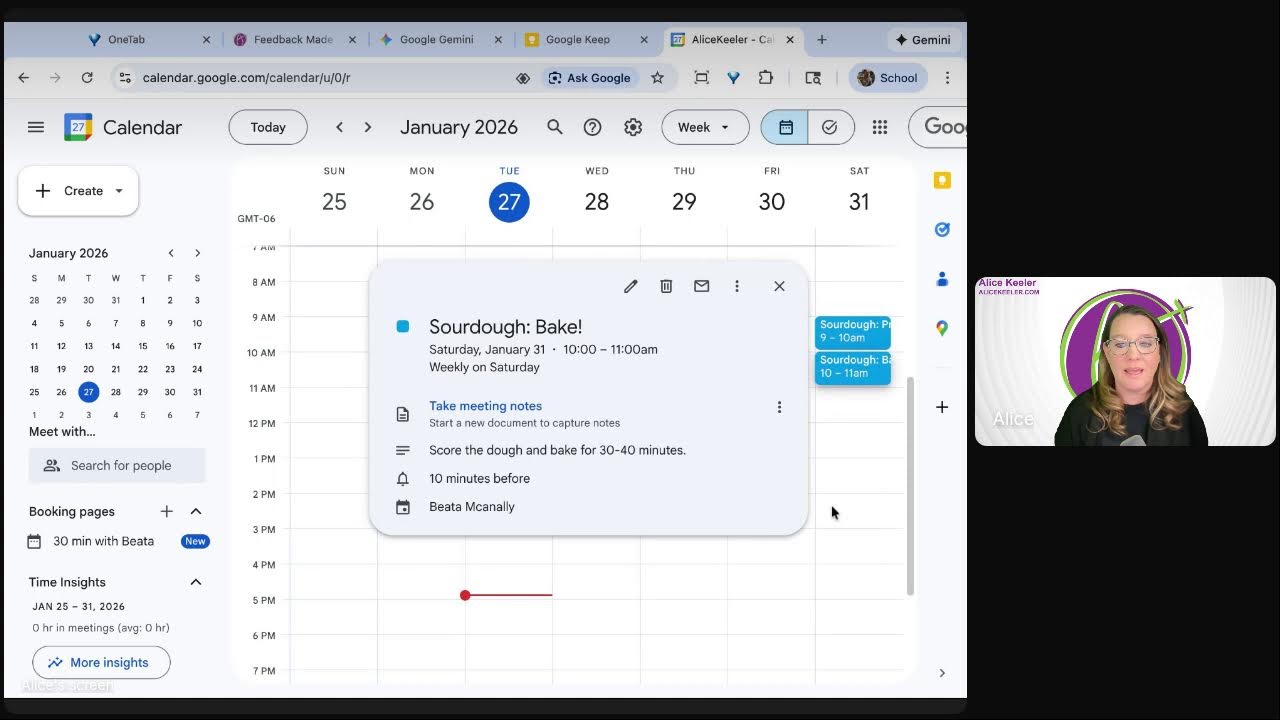Click the Take meeting notes link
Screen dimensions: 1280x720
(x=485, y=406)
